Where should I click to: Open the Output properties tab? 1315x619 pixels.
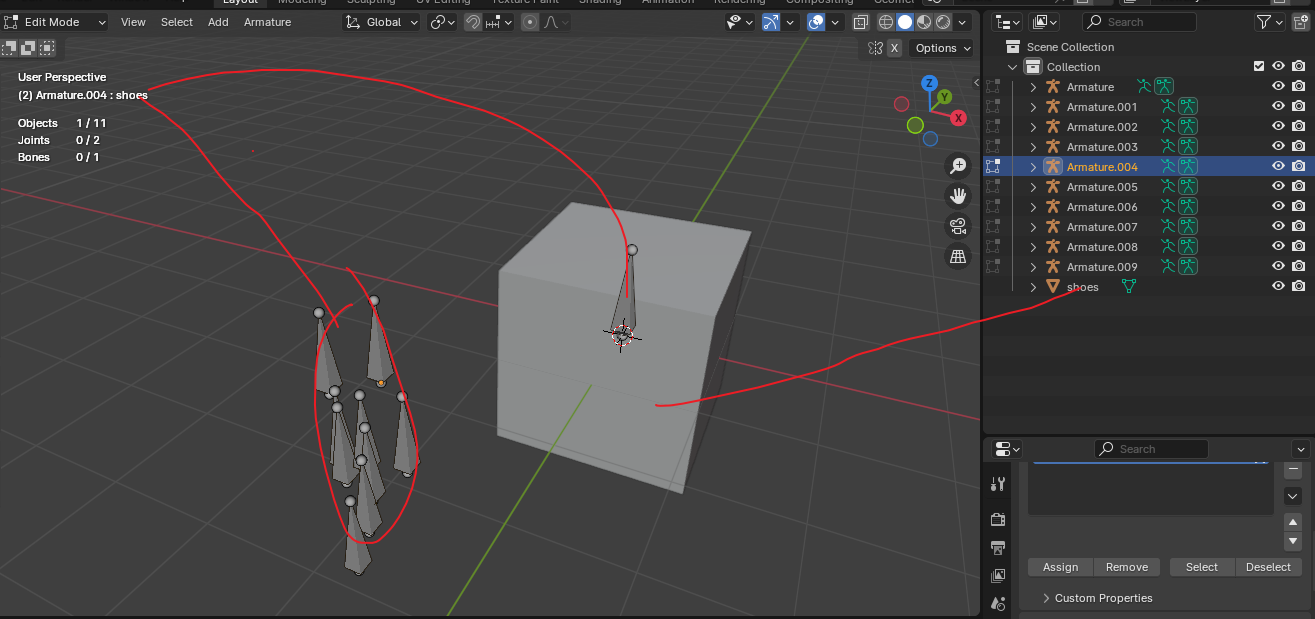(998, 547)
